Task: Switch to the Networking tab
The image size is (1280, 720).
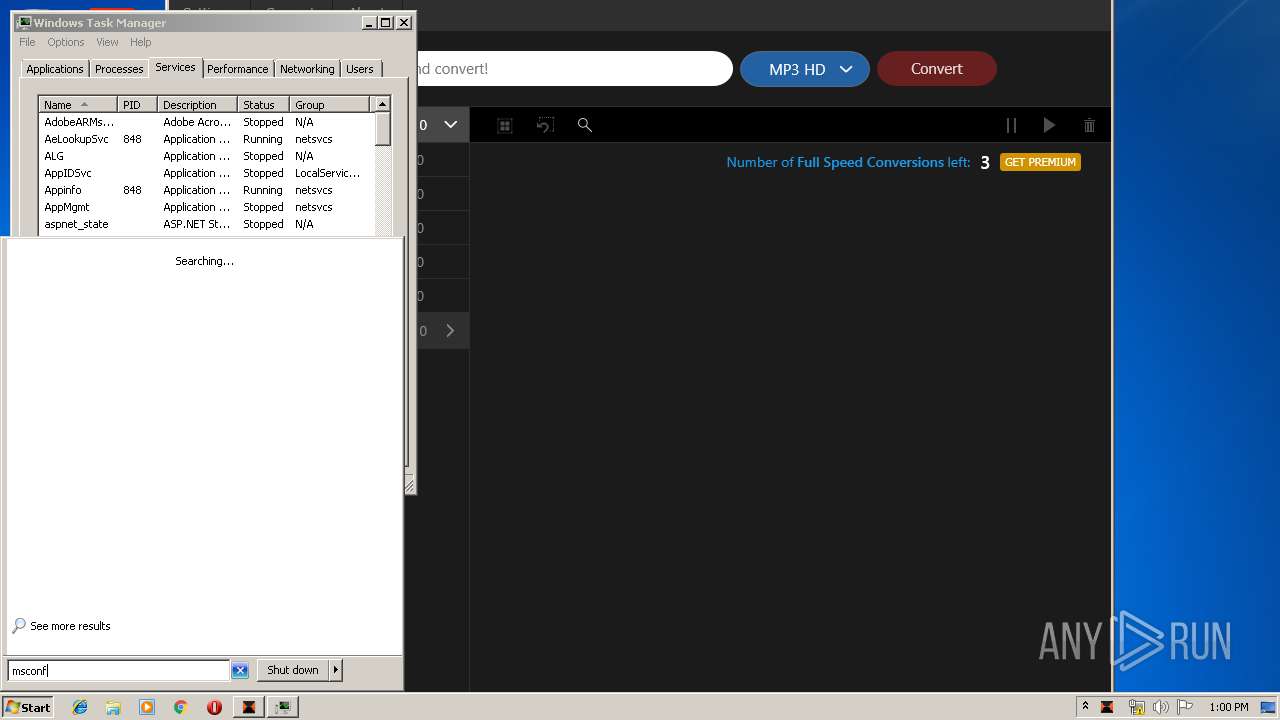Action: click(307, 69)
